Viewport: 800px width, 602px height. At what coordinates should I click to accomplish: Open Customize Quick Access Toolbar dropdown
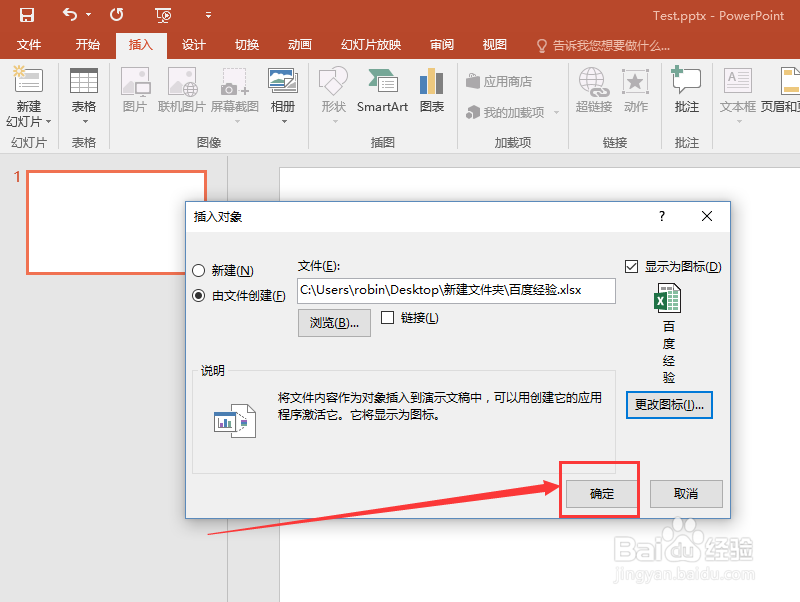click(x=208, y=15)
